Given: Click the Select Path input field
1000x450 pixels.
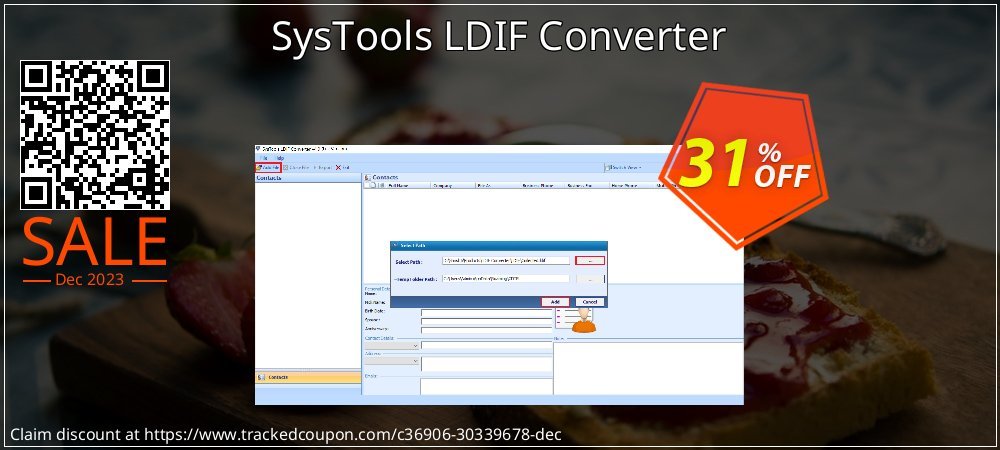Looking at the screenshot, I should coord(505,260).
